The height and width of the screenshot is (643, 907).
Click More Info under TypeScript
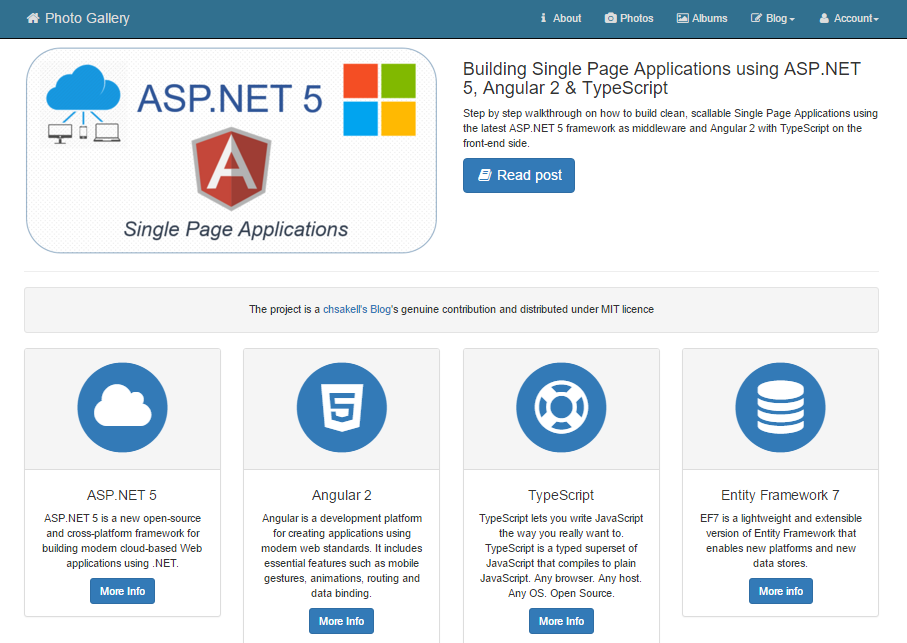point(561,621)
